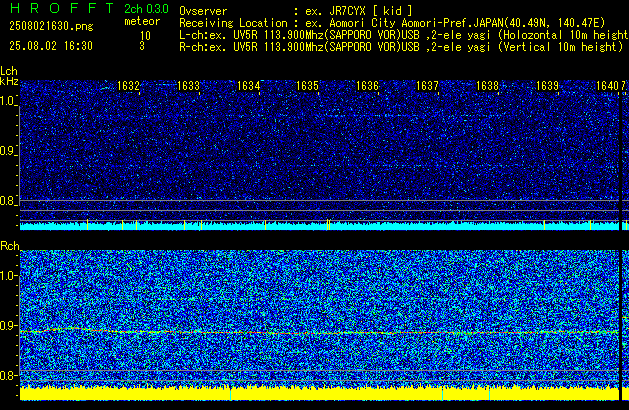The image size is (629, 410).
Task: Select the 1640 time marker
Action: pos(607,86)
